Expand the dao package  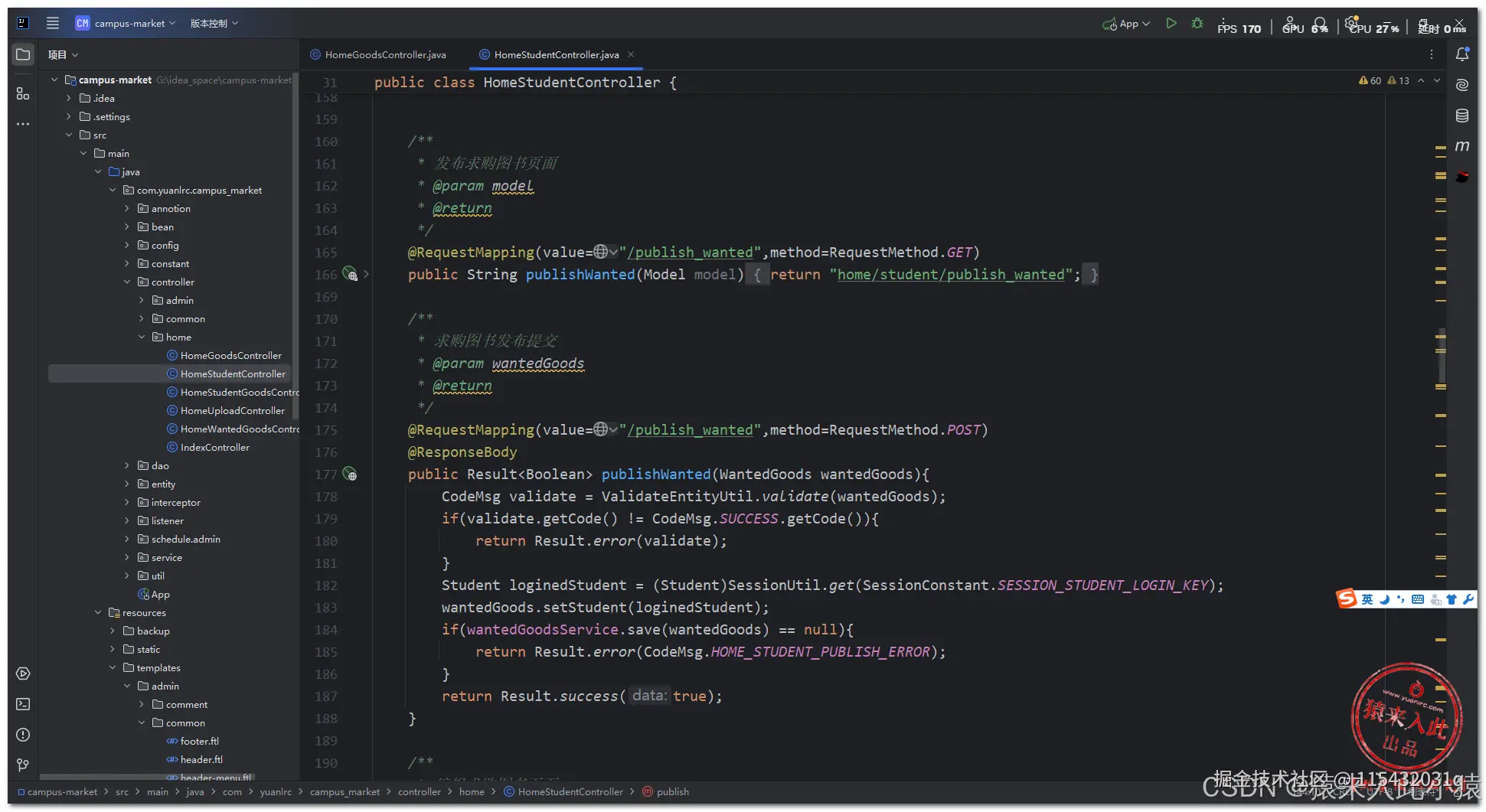127,465
